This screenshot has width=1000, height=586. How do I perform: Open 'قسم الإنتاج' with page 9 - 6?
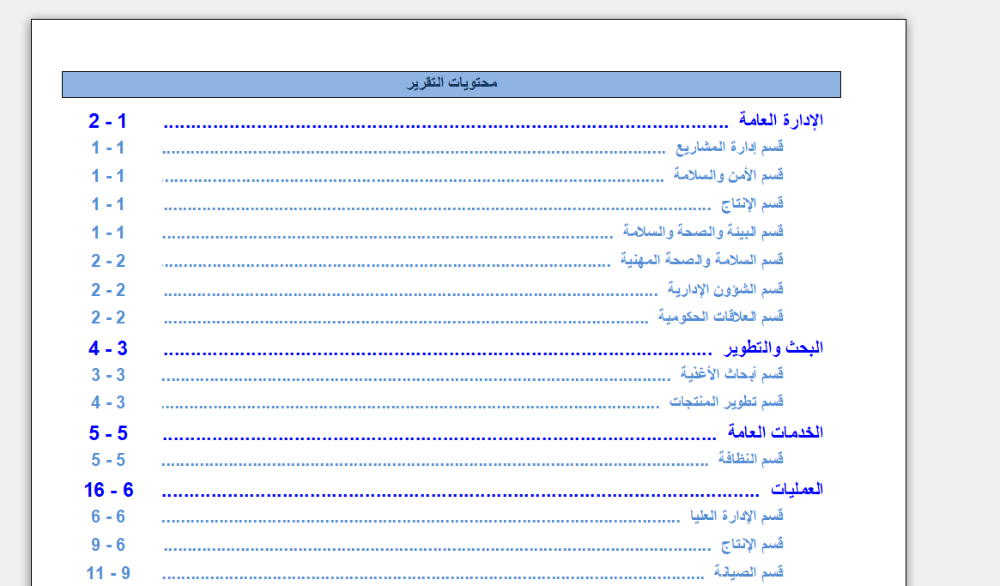(x=752, y=545)
